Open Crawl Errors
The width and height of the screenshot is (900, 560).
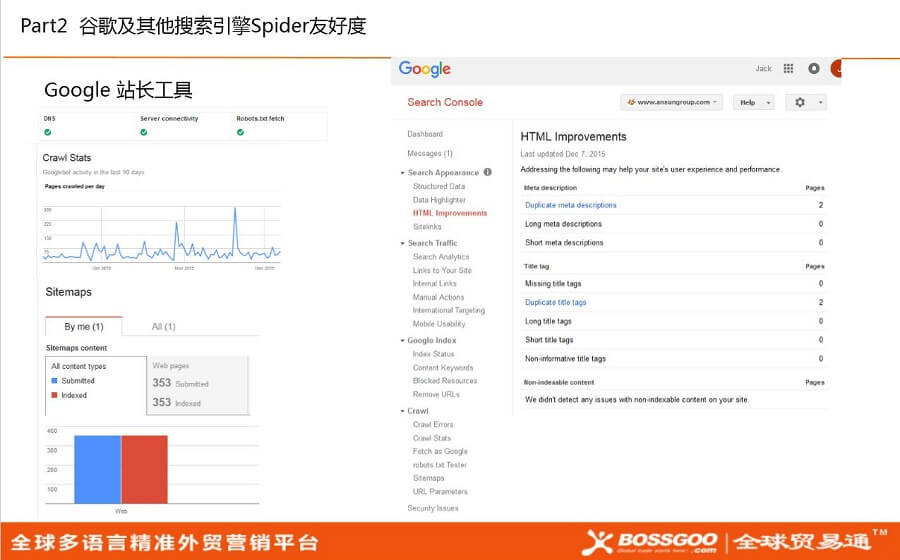[x=433, y=425]
